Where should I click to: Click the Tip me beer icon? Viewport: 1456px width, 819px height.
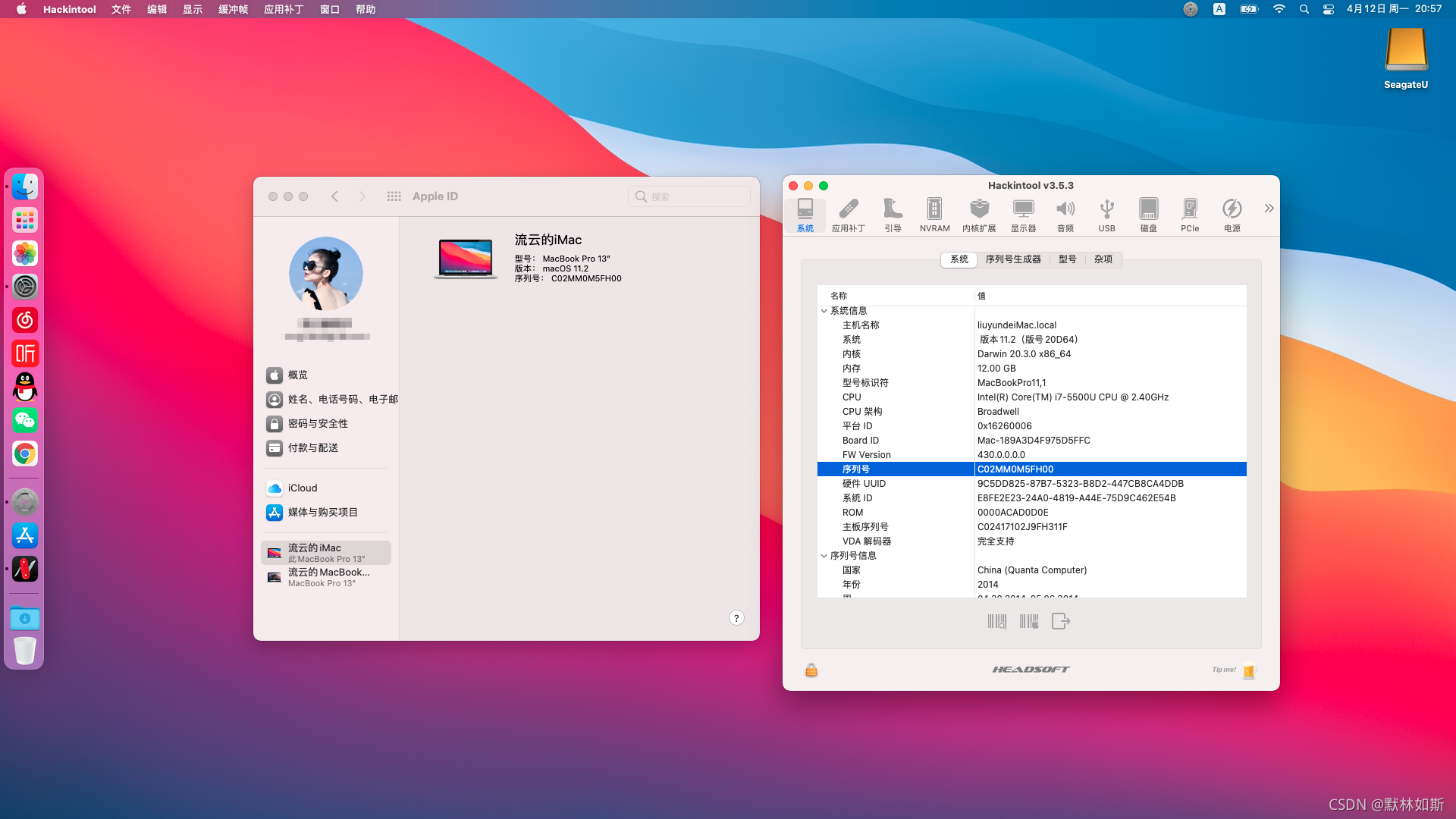1249,671
